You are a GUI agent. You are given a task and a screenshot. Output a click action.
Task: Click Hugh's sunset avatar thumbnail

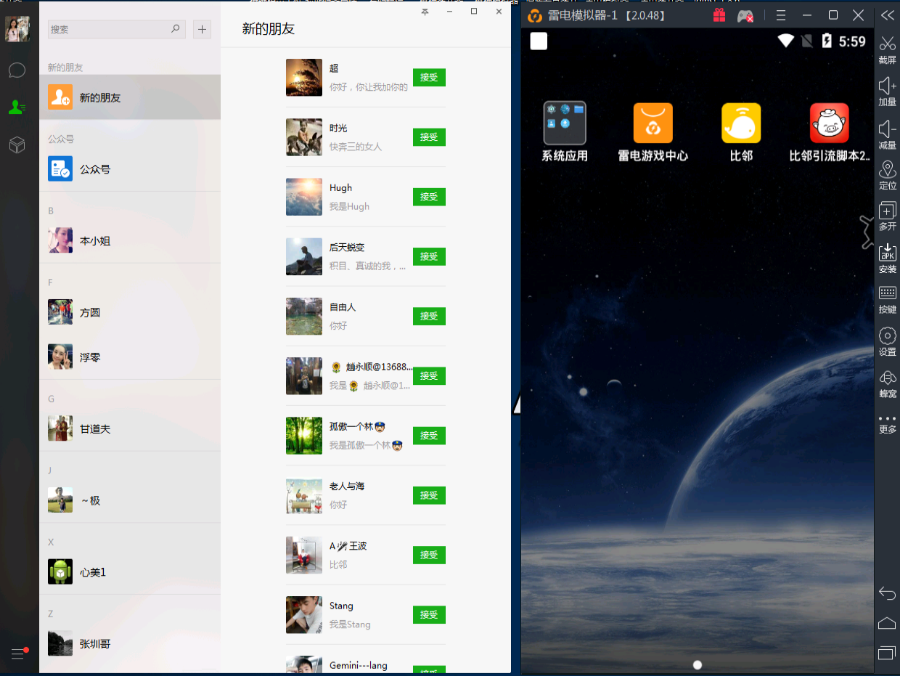(304, 197)
